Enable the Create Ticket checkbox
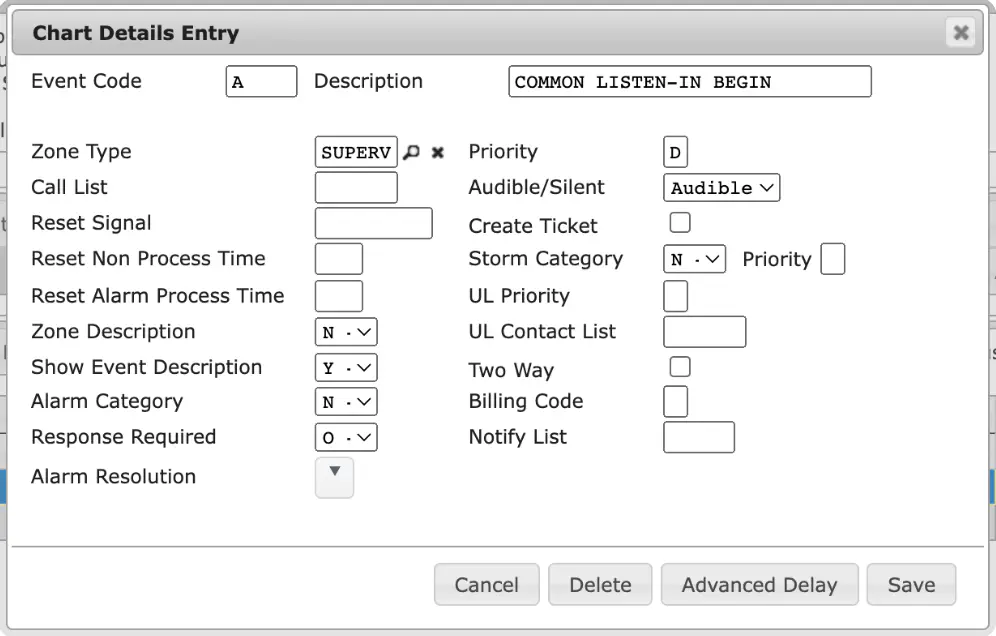 pos(680,223)
